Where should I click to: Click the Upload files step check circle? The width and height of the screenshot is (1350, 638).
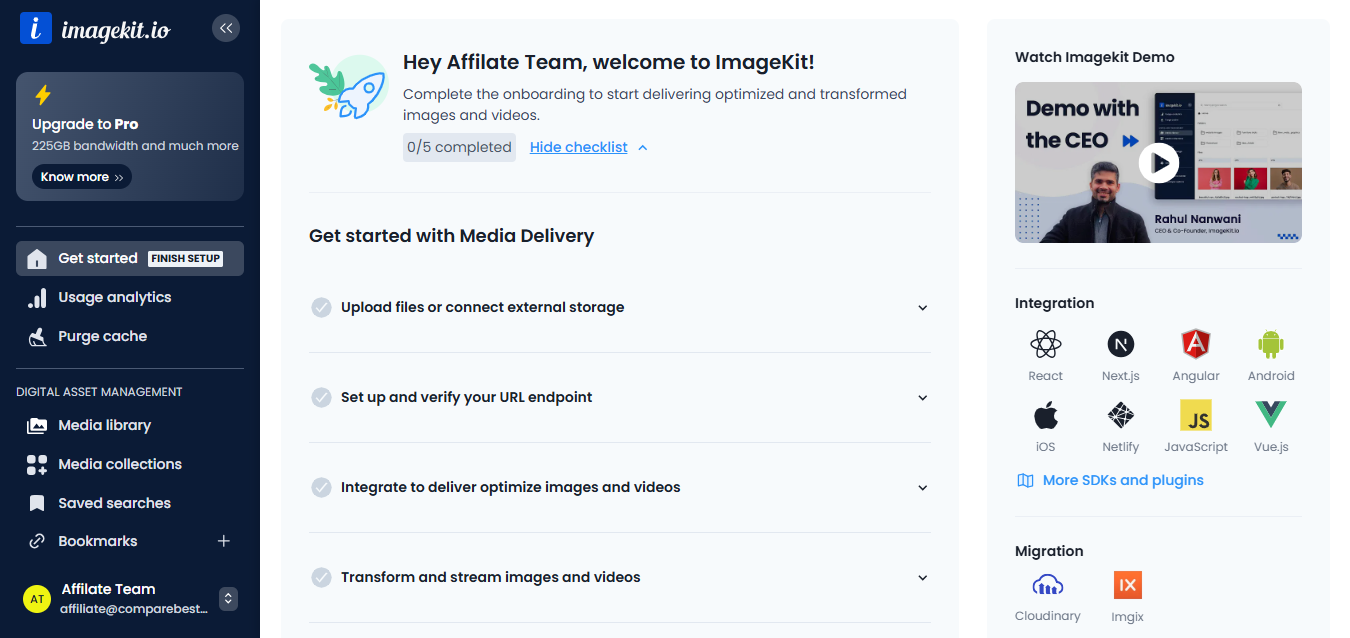[x=321, y=307]
